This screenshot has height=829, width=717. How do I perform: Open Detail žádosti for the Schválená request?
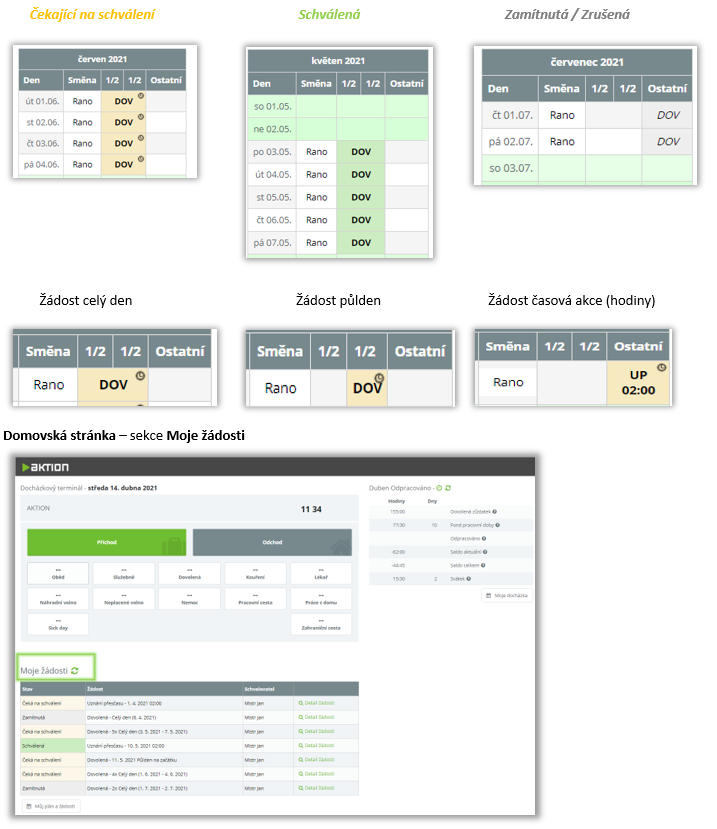coord(316,745)
